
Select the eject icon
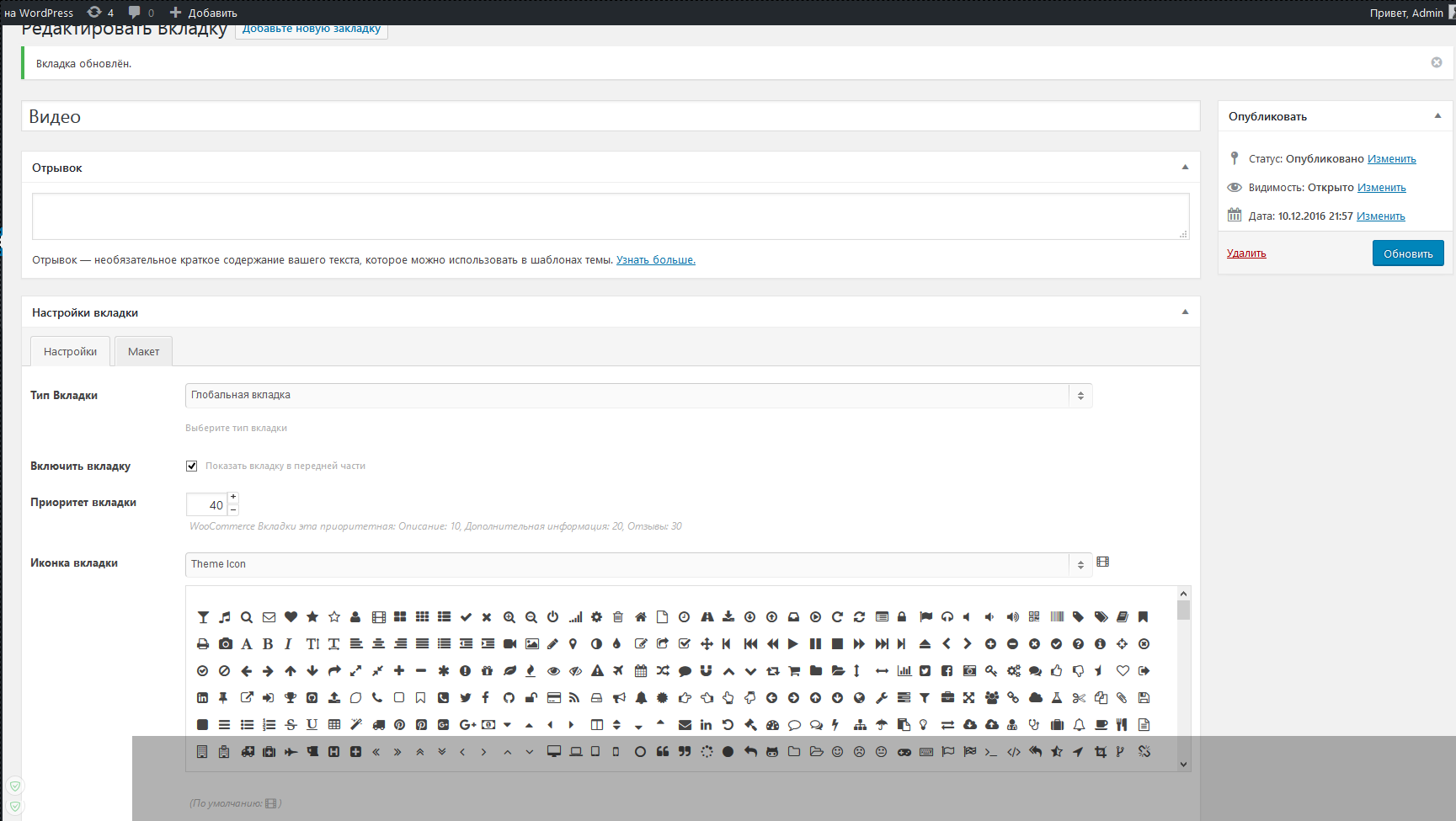click(x=925, y=644)
